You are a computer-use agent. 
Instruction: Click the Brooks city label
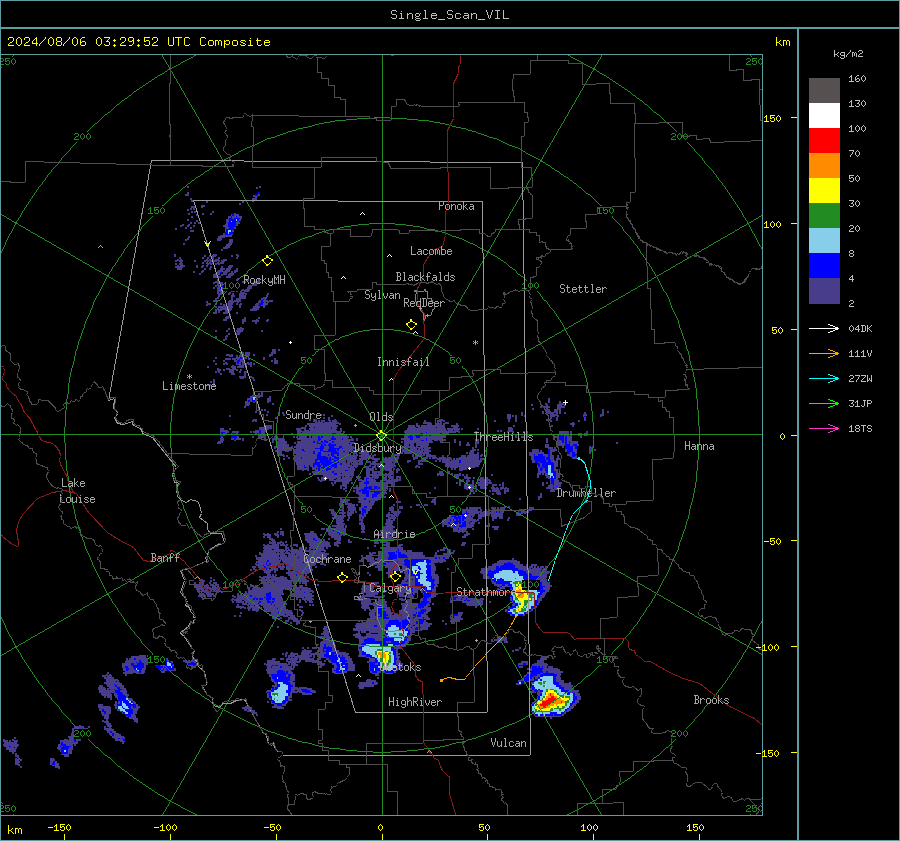(711, 700)
